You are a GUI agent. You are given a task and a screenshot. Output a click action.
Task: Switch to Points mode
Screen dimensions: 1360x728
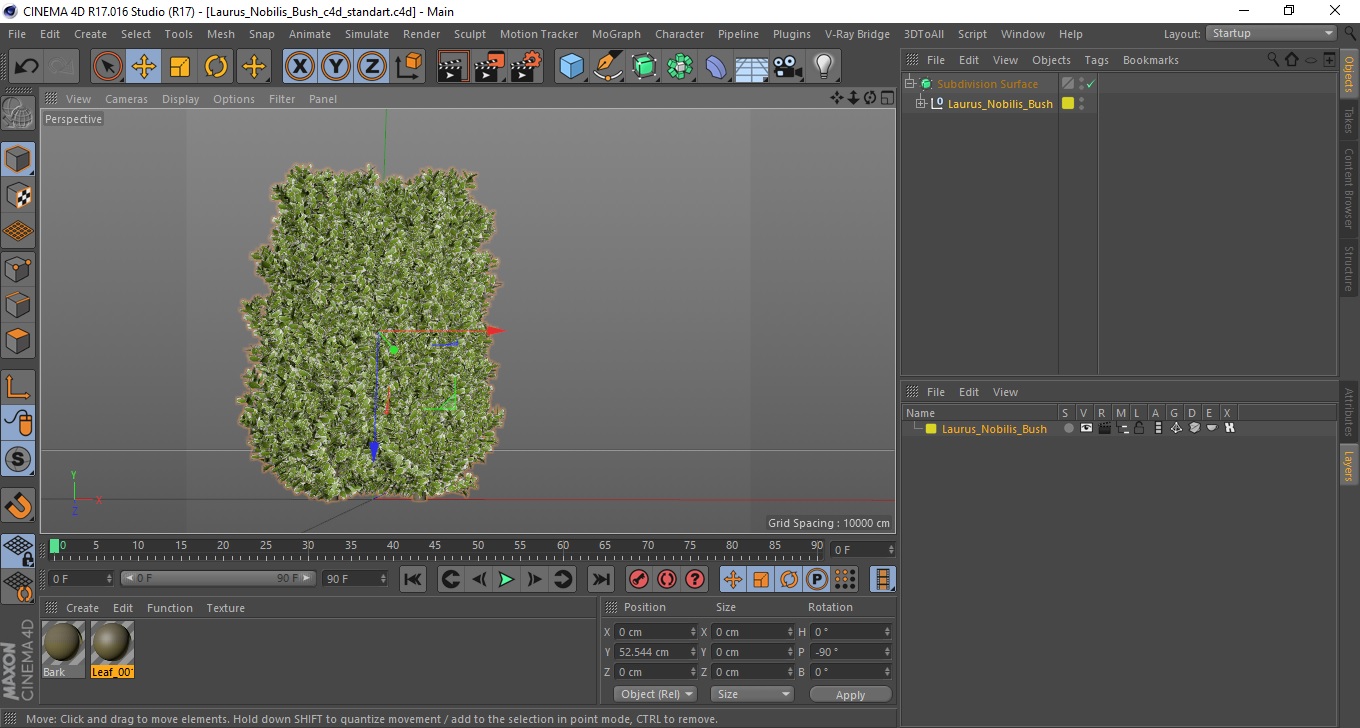point(18,268)
